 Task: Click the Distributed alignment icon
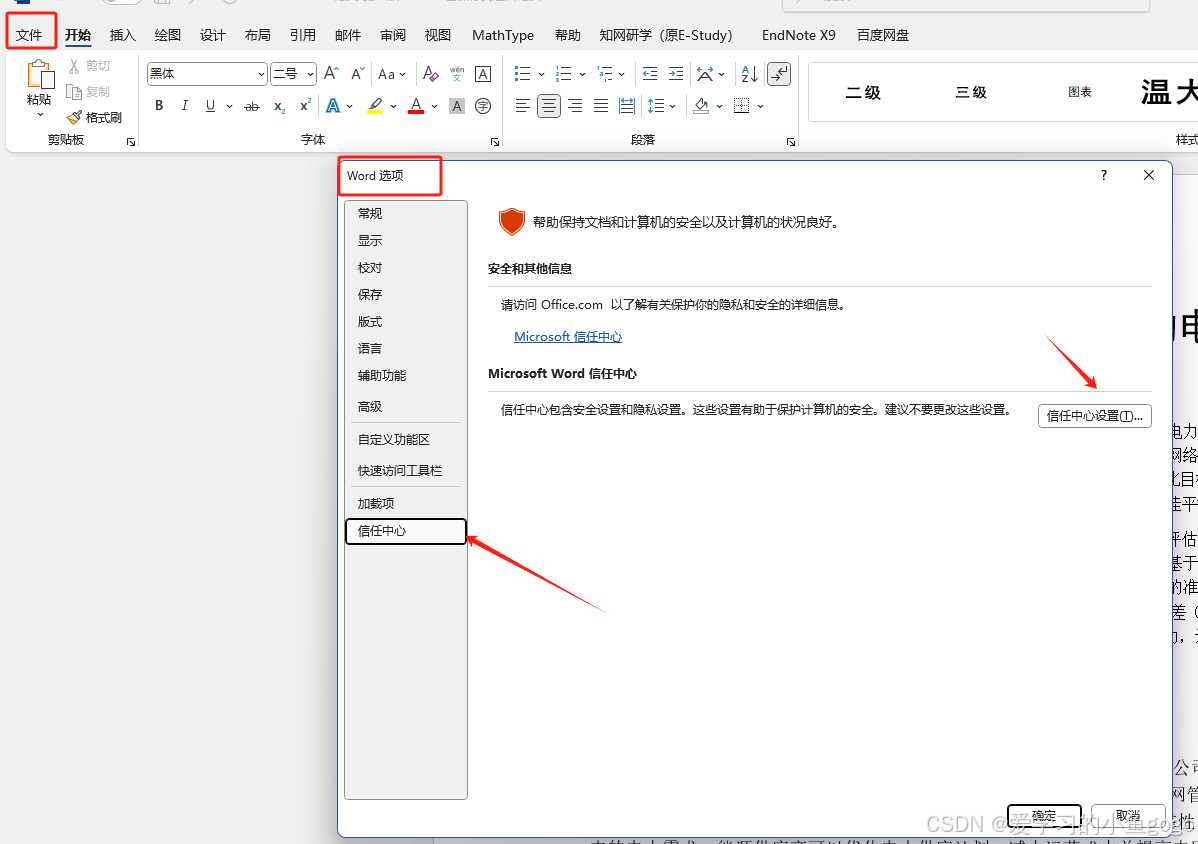pos(627,105)
